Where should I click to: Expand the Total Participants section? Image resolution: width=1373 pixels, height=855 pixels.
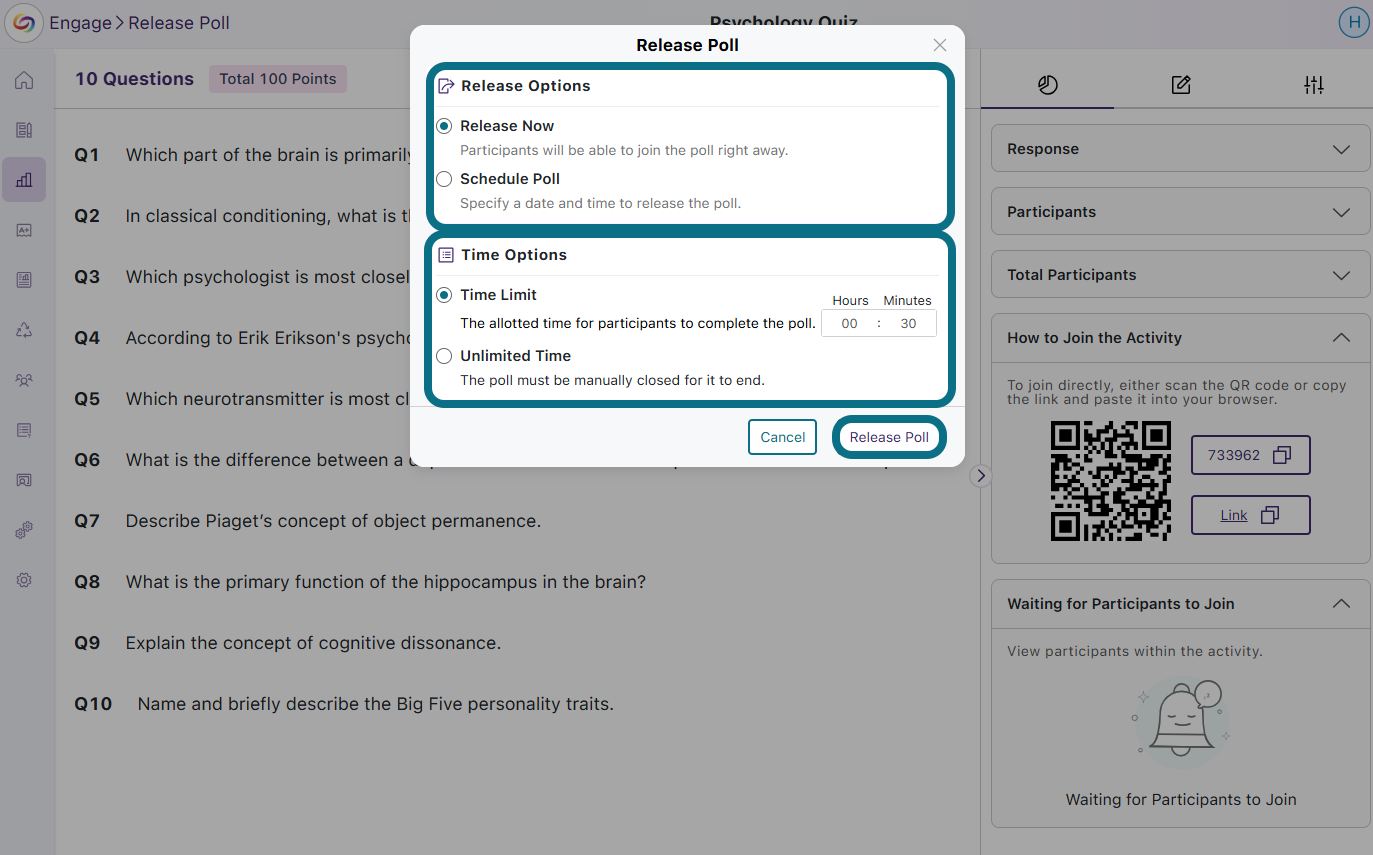point(1180,275)
